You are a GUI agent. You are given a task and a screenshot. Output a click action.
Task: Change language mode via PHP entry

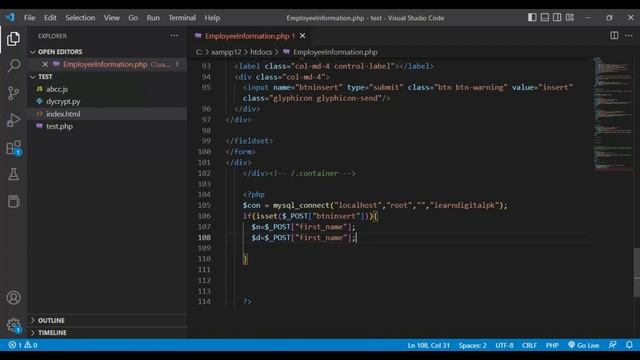pyautogui.click(x=552, y=345)
